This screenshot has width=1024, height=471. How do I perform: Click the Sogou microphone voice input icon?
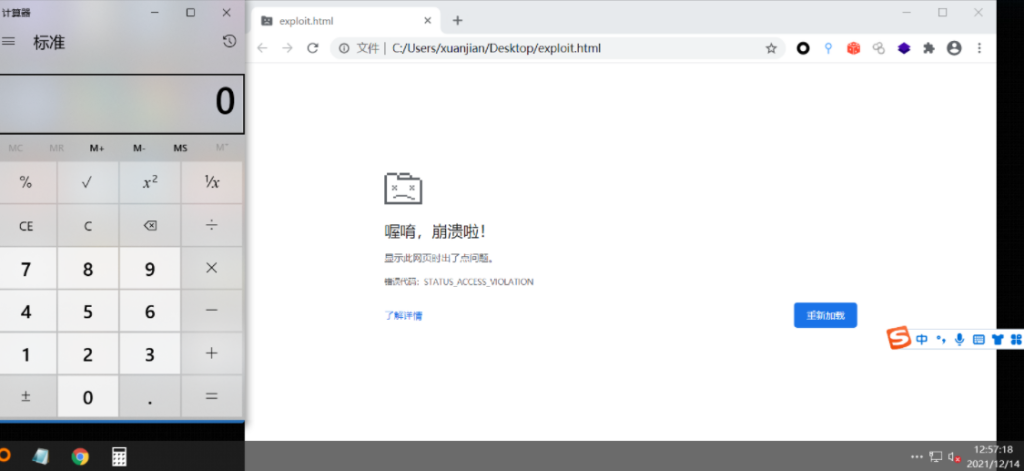959,339
